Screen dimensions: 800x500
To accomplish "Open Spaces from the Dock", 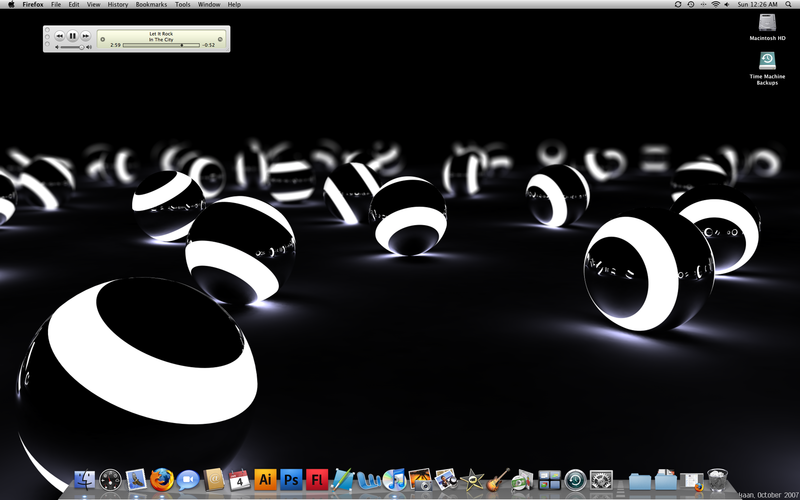I will 549,480.
